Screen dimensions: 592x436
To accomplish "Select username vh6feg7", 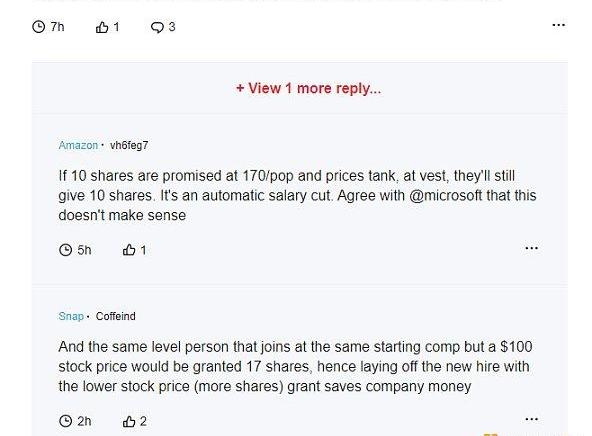I will (129, 145).
